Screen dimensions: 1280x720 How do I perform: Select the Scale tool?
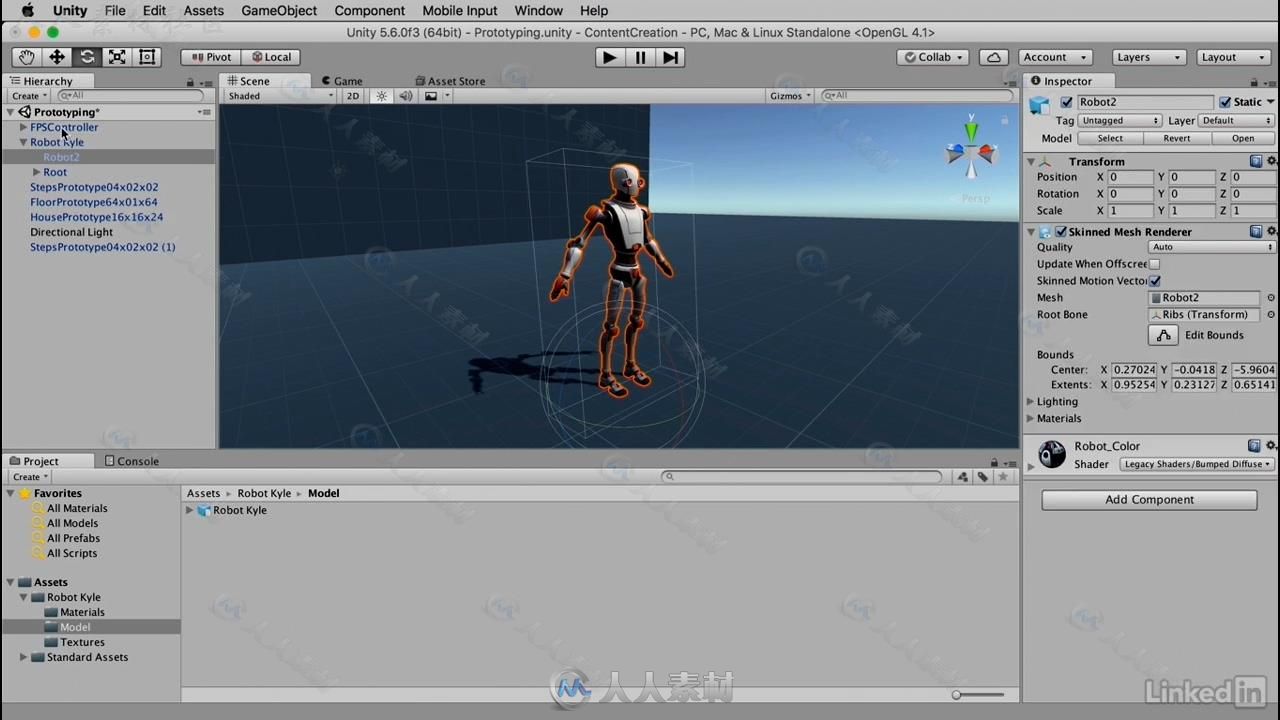tap(117, 57)
